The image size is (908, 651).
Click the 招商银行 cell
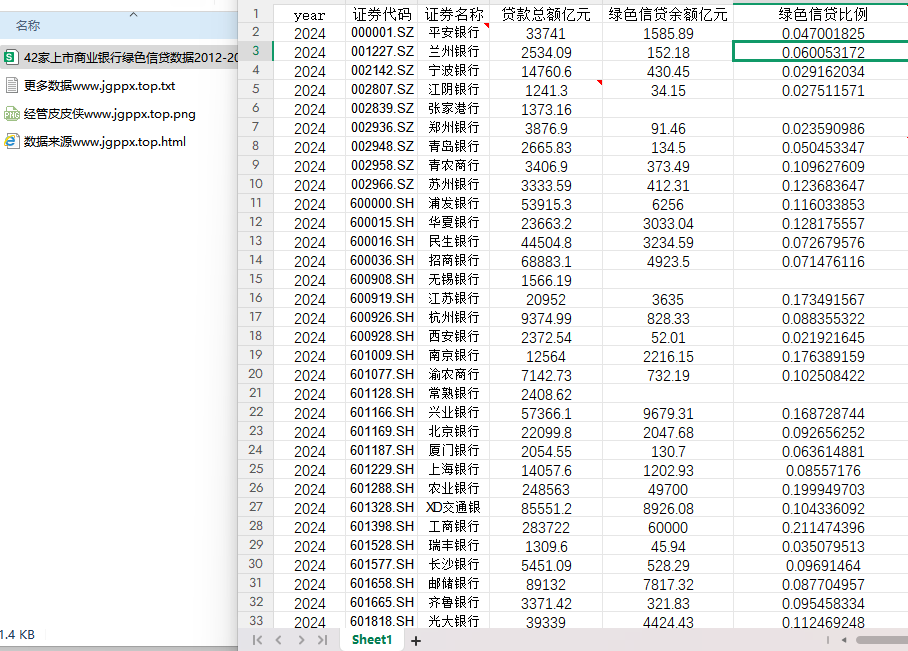click(453, 261)
